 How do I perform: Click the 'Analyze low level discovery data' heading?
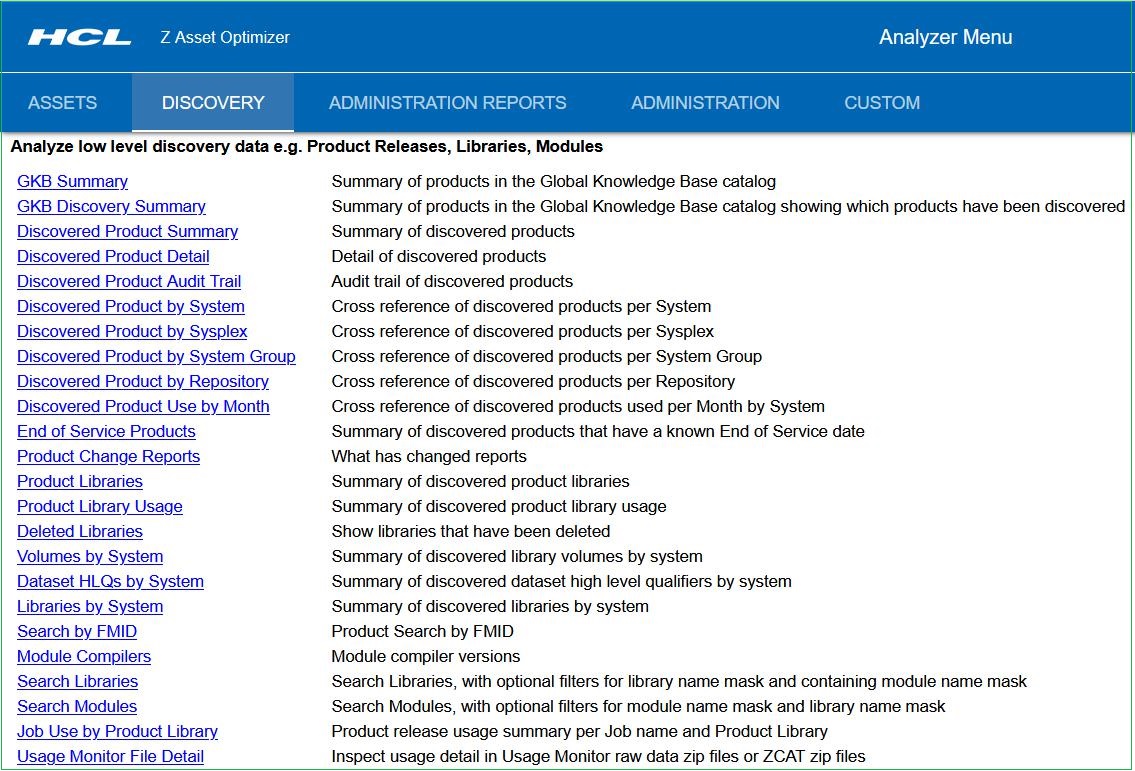click(x=307, y=146)
